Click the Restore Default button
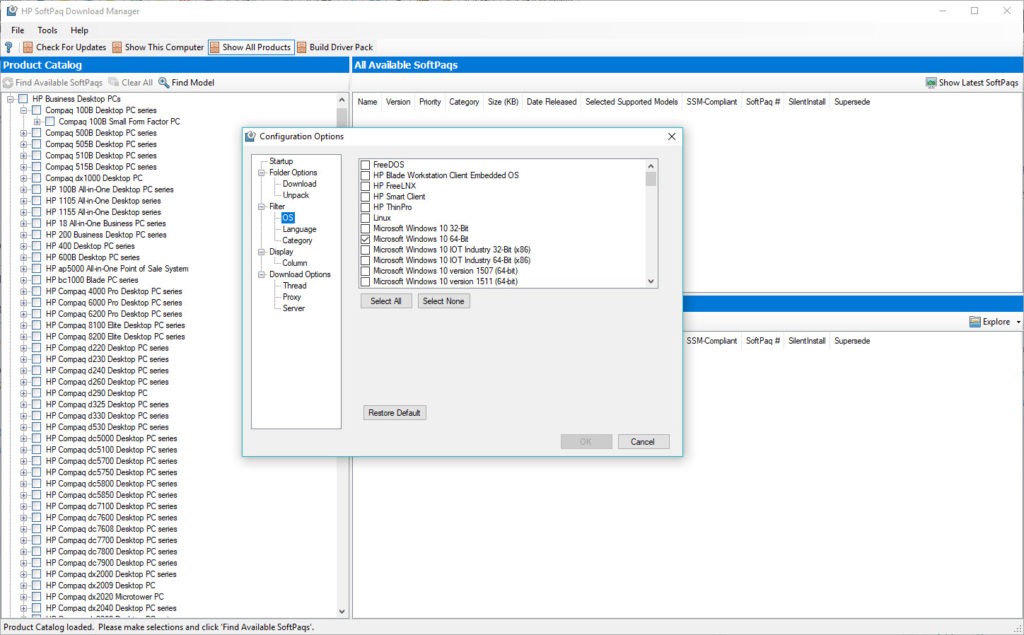This screenshot has width=1024, height=635. (394, 413)
